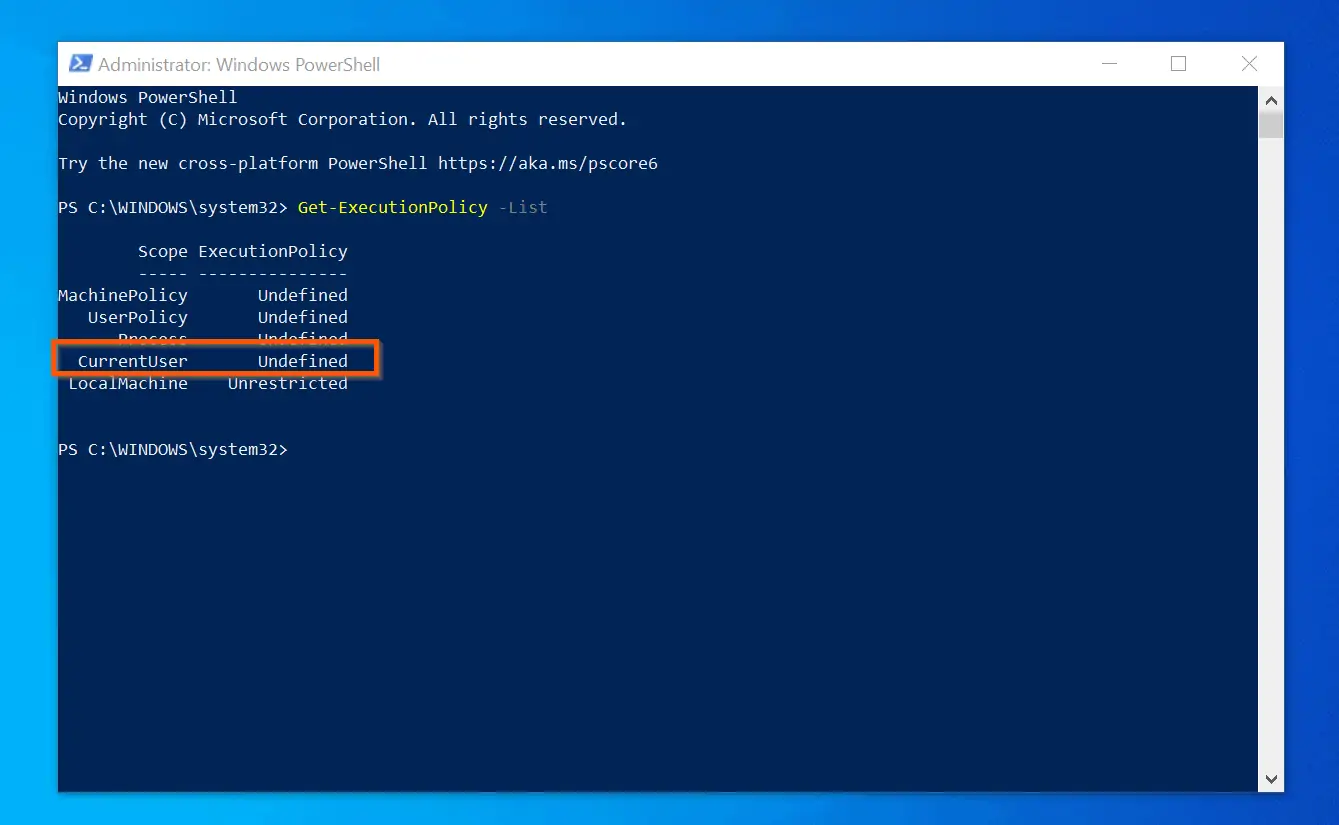
Task: Click the 'CurrentUser' scope text
Action: coord(133,361)
